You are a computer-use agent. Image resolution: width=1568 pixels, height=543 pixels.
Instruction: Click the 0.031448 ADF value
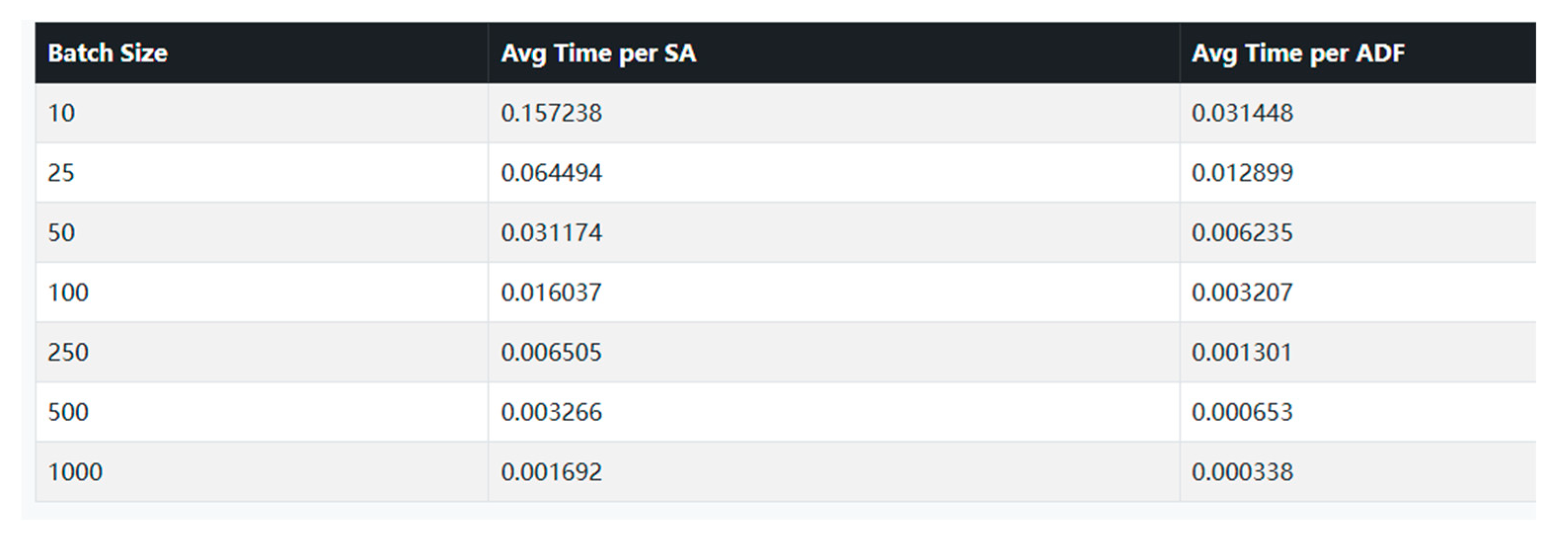[1242, 113]
